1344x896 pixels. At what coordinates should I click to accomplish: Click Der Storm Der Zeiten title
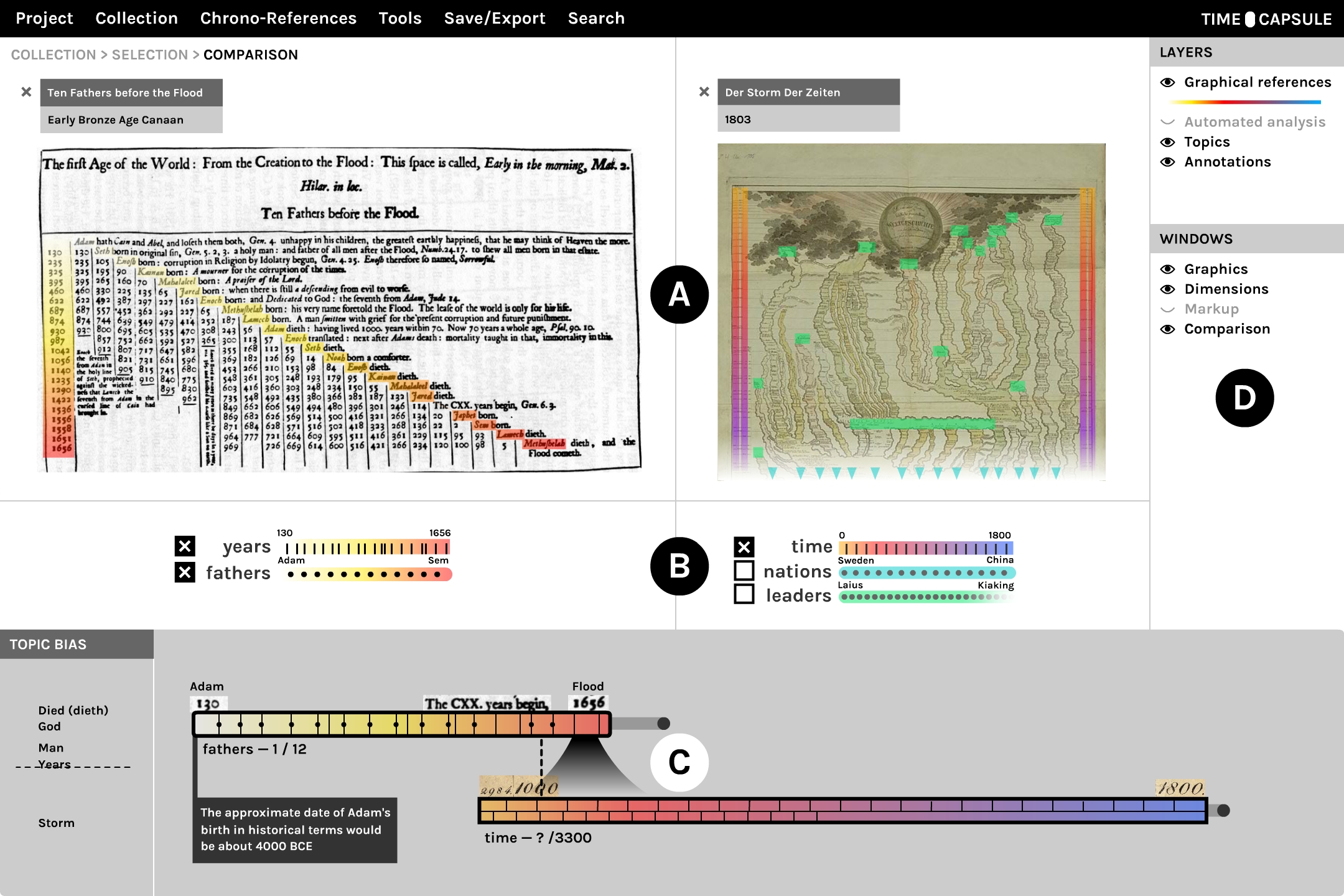pos(808,92)
